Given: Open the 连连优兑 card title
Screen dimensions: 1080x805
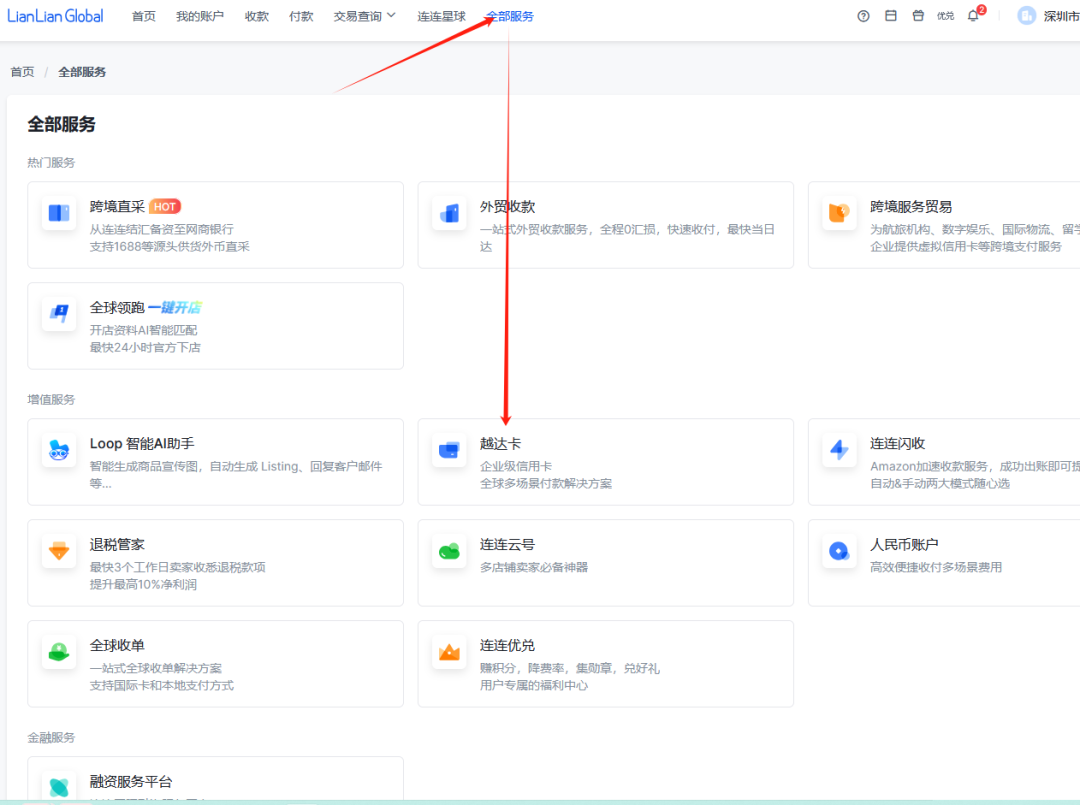Looking at the screenshot, I should pyautogui.click(x=508, y=645).
